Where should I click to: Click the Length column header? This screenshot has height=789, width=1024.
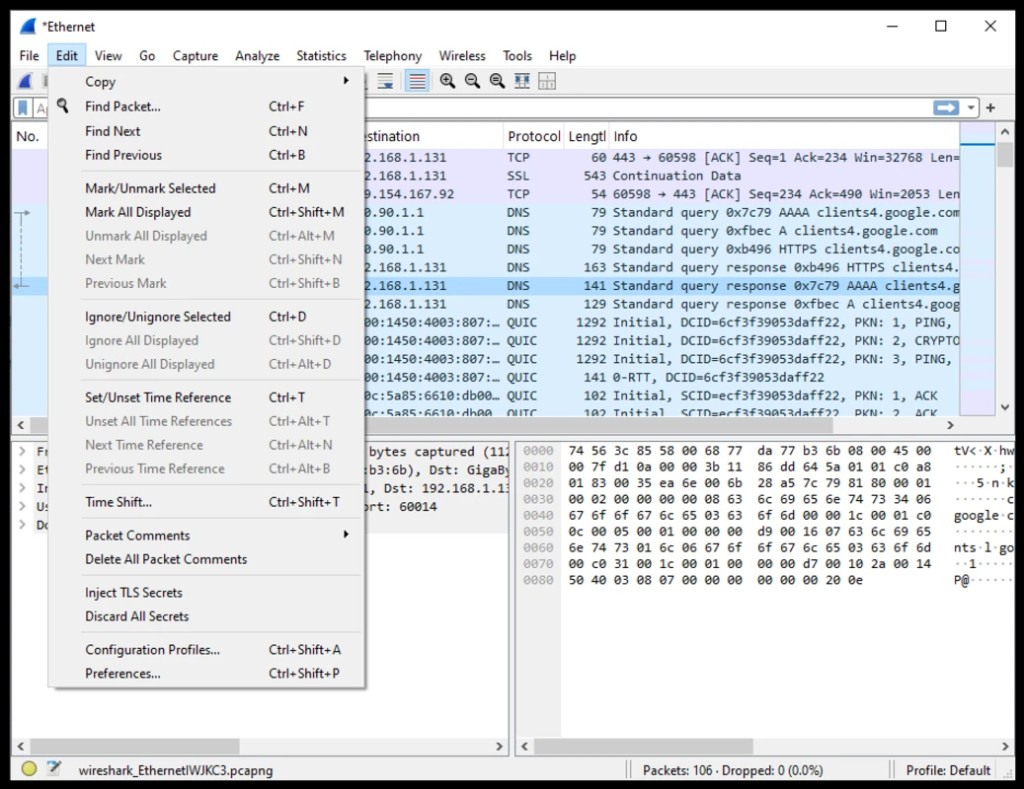pyautogui.click(x=586, y=136)
